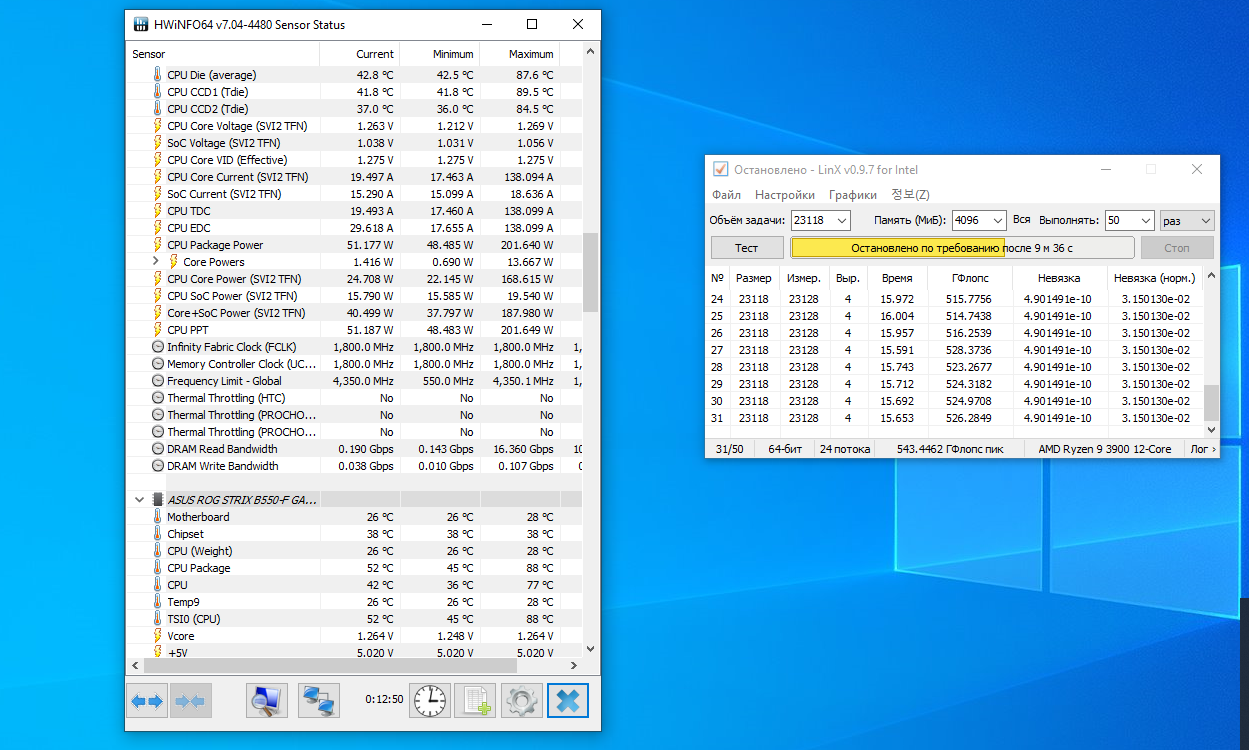Click round icon beside DRAM Read Bandwidth
Image resolution: width=1249 pixels, height=750 pixels.
pyautogui.click(x=157, y=449)
